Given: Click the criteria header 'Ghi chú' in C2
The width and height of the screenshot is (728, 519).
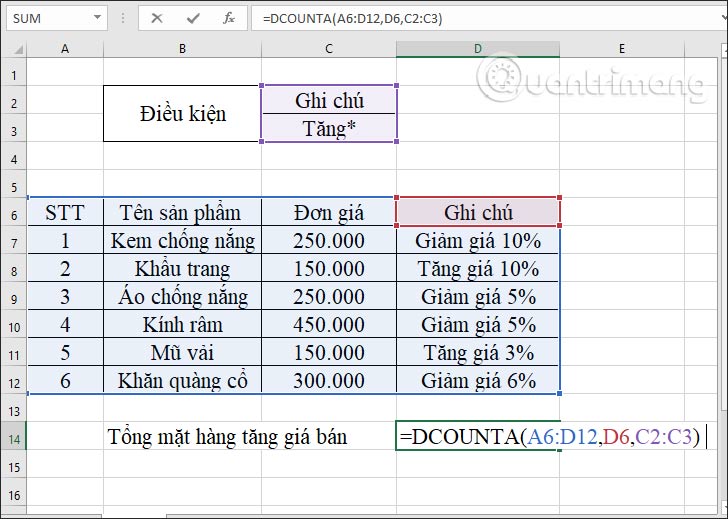Looking at the screenshot, I should pos(329,100).
